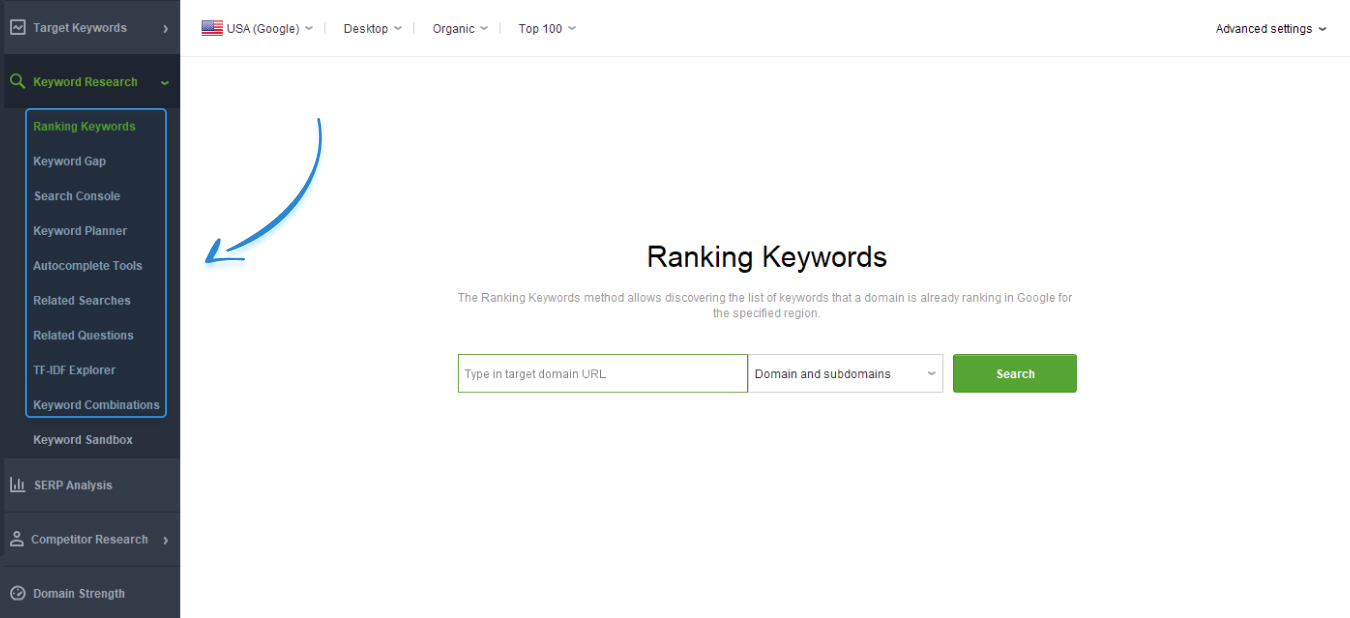Click the SERP Analysis bar chart icon

click(x=17, y=485)
